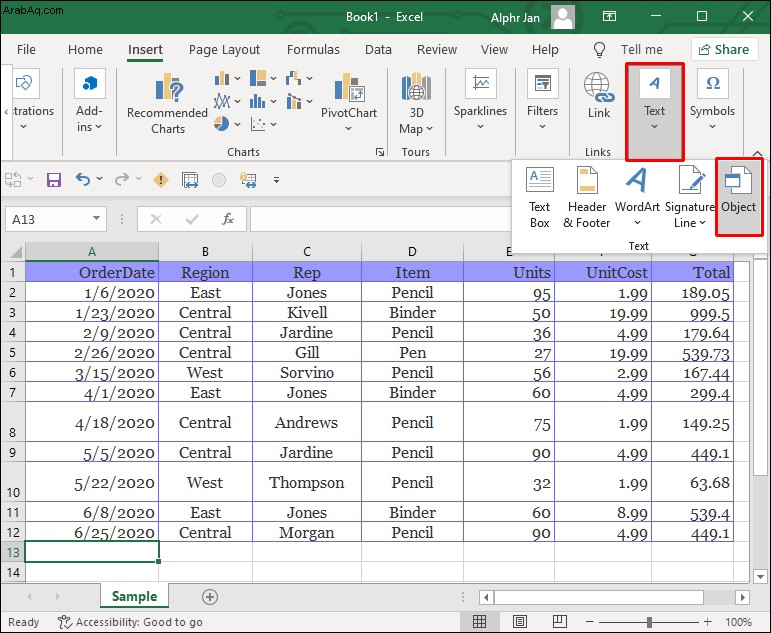This screenshot has width=771, height=633.
Task: Switch to the Home tab
Action: tap(85, 50)
